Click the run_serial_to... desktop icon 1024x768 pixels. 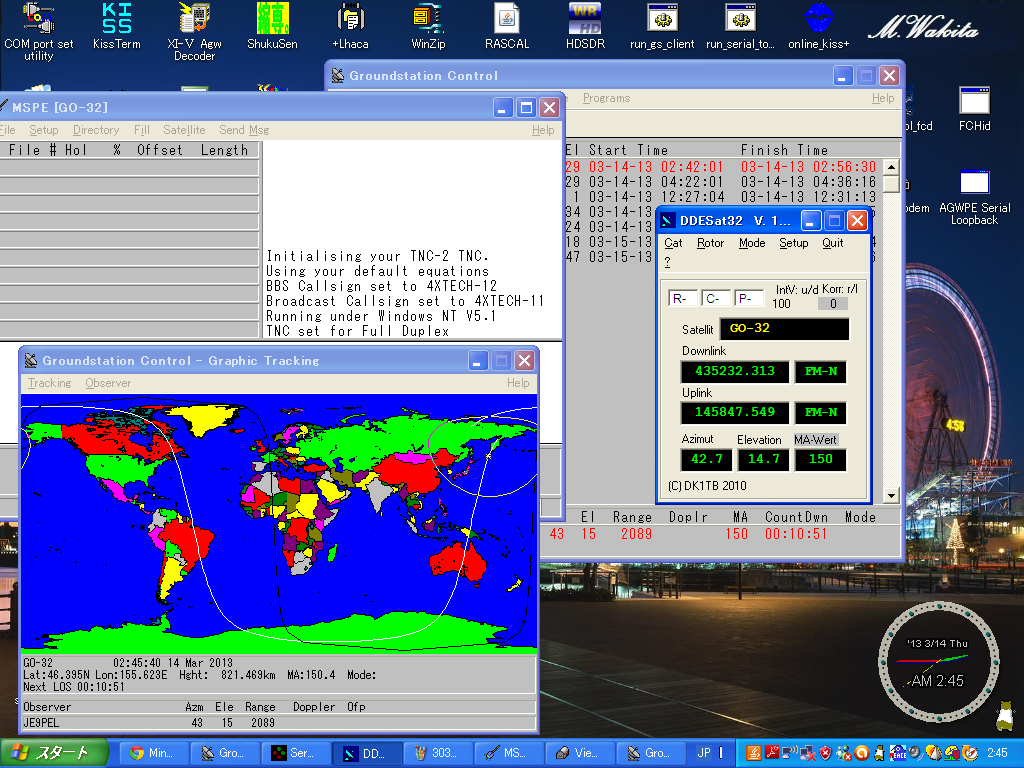pyautogui.click(x=740, y=26)
